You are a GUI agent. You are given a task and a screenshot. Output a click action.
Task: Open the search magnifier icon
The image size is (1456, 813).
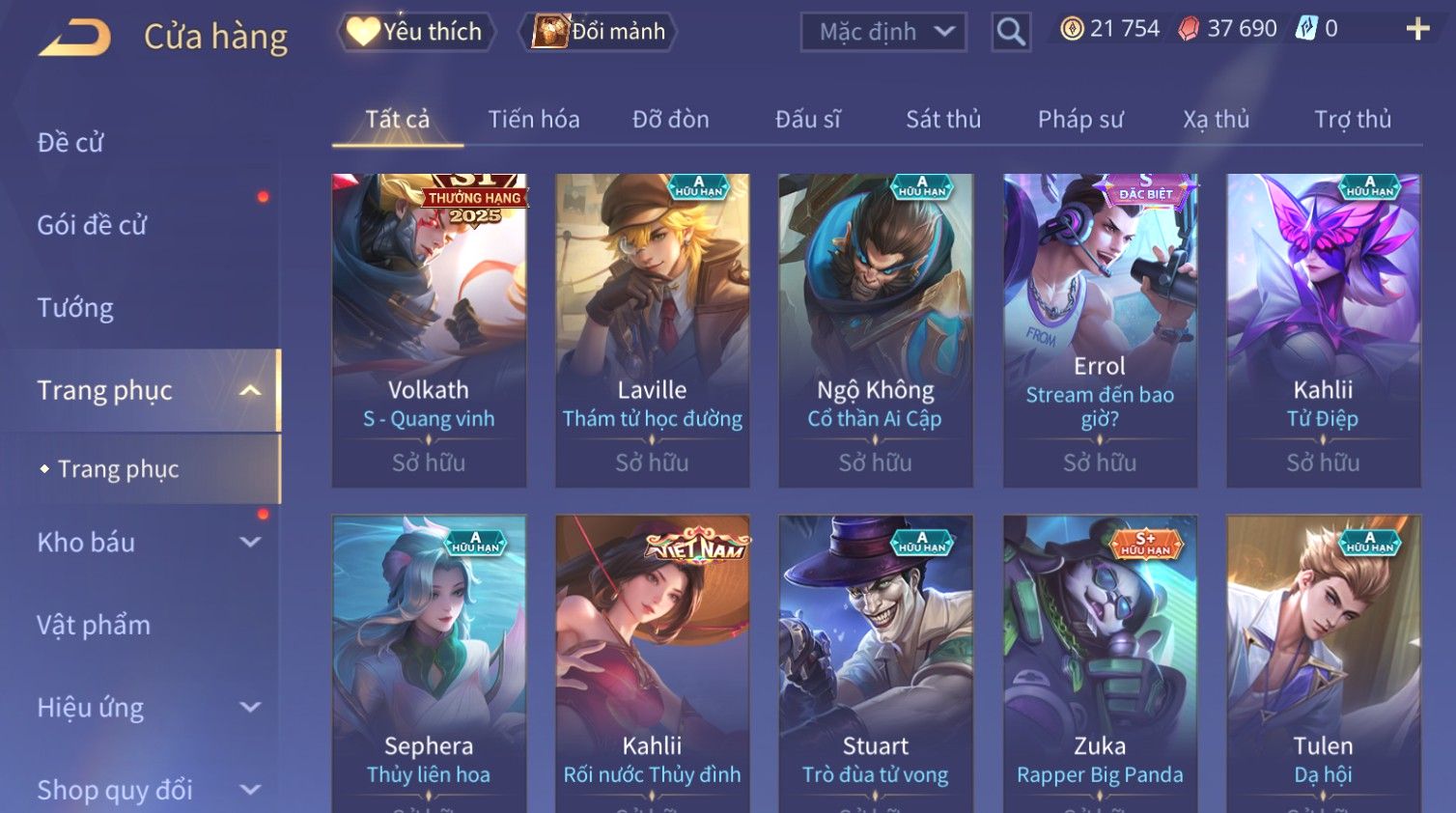click(x=1011, y=32)
